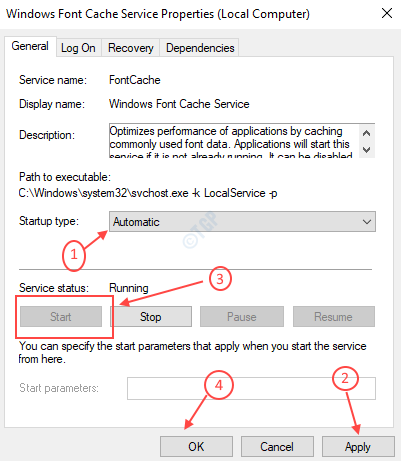The image size is (401, 461).
Task: Switch to the Dependencies tab
Action: coord(200,48)
